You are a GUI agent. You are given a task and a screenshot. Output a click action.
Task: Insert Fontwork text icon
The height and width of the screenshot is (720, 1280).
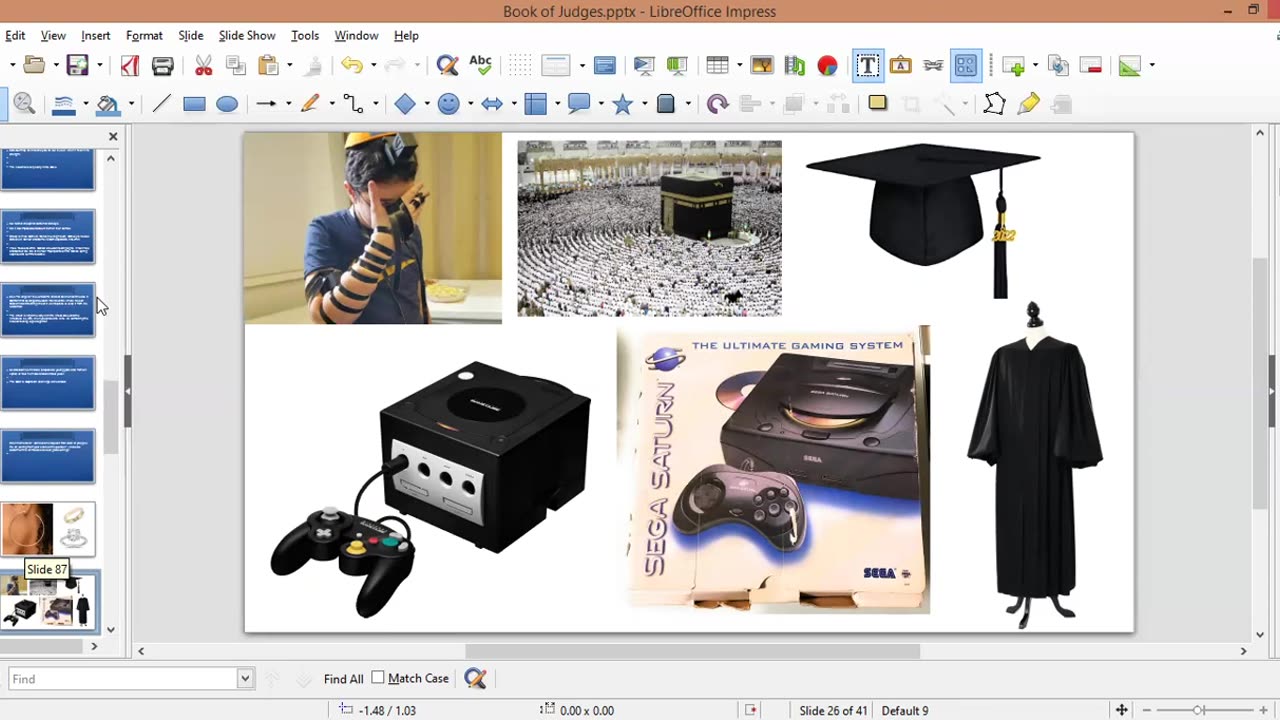point(900,65)
